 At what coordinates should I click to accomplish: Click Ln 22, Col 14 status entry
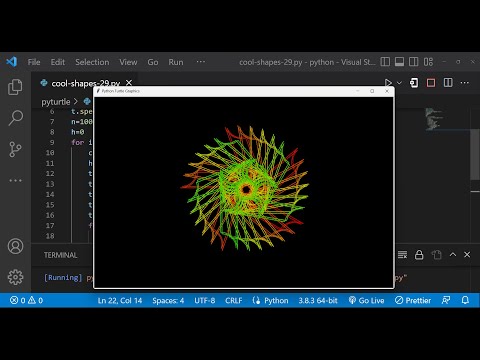click(x=120, y=300)
